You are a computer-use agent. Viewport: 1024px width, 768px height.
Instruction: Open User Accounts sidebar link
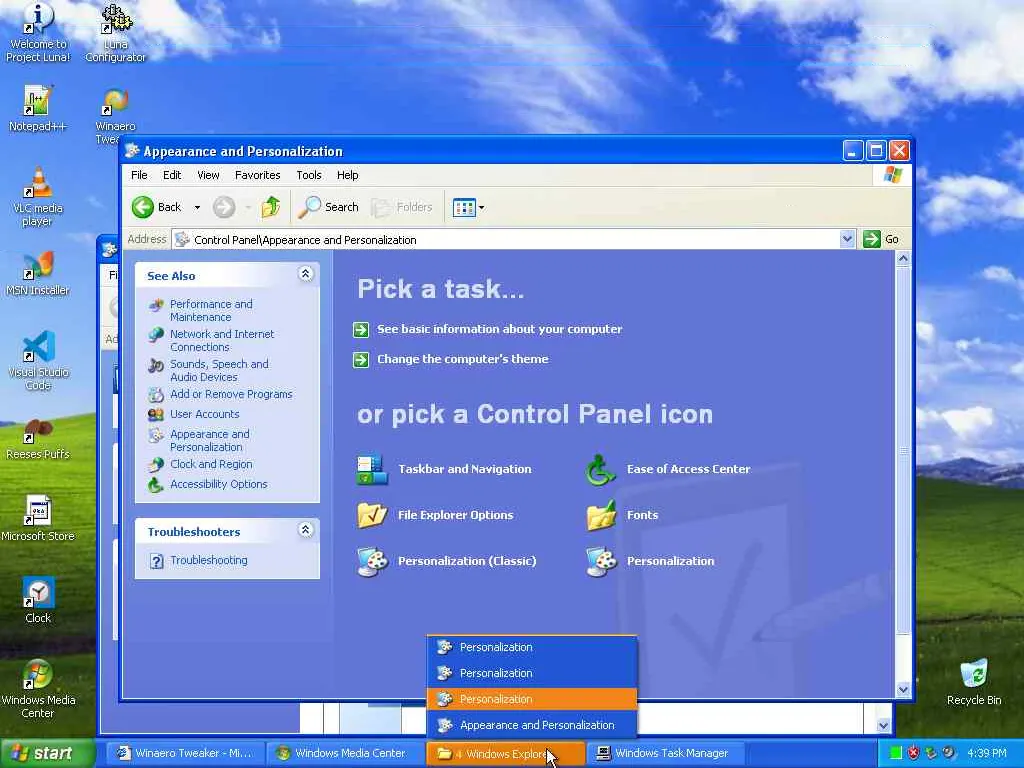point(204,414)
